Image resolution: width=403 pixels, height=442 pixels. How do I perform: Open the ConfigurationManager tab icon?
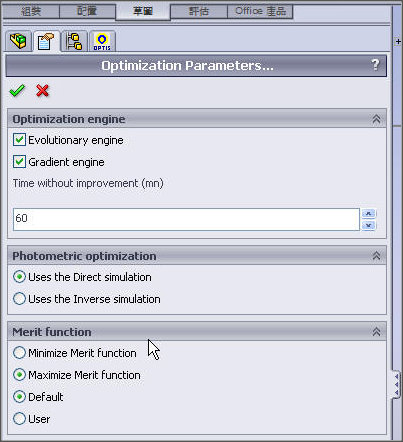[x=74, y=41]
